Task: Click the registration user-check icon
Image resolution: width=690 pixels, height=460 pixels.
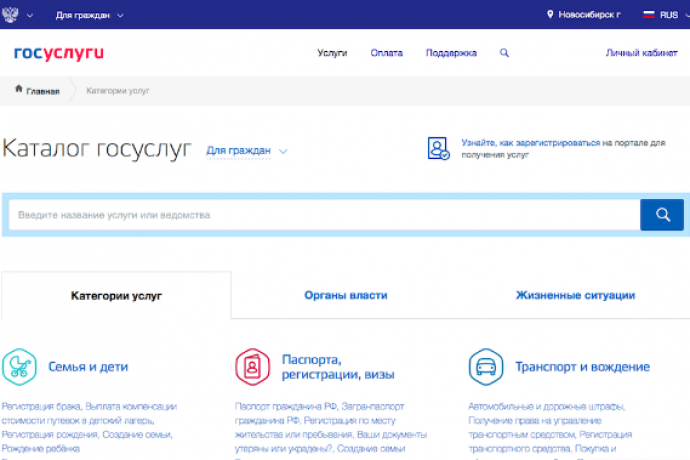Action: 438,150
